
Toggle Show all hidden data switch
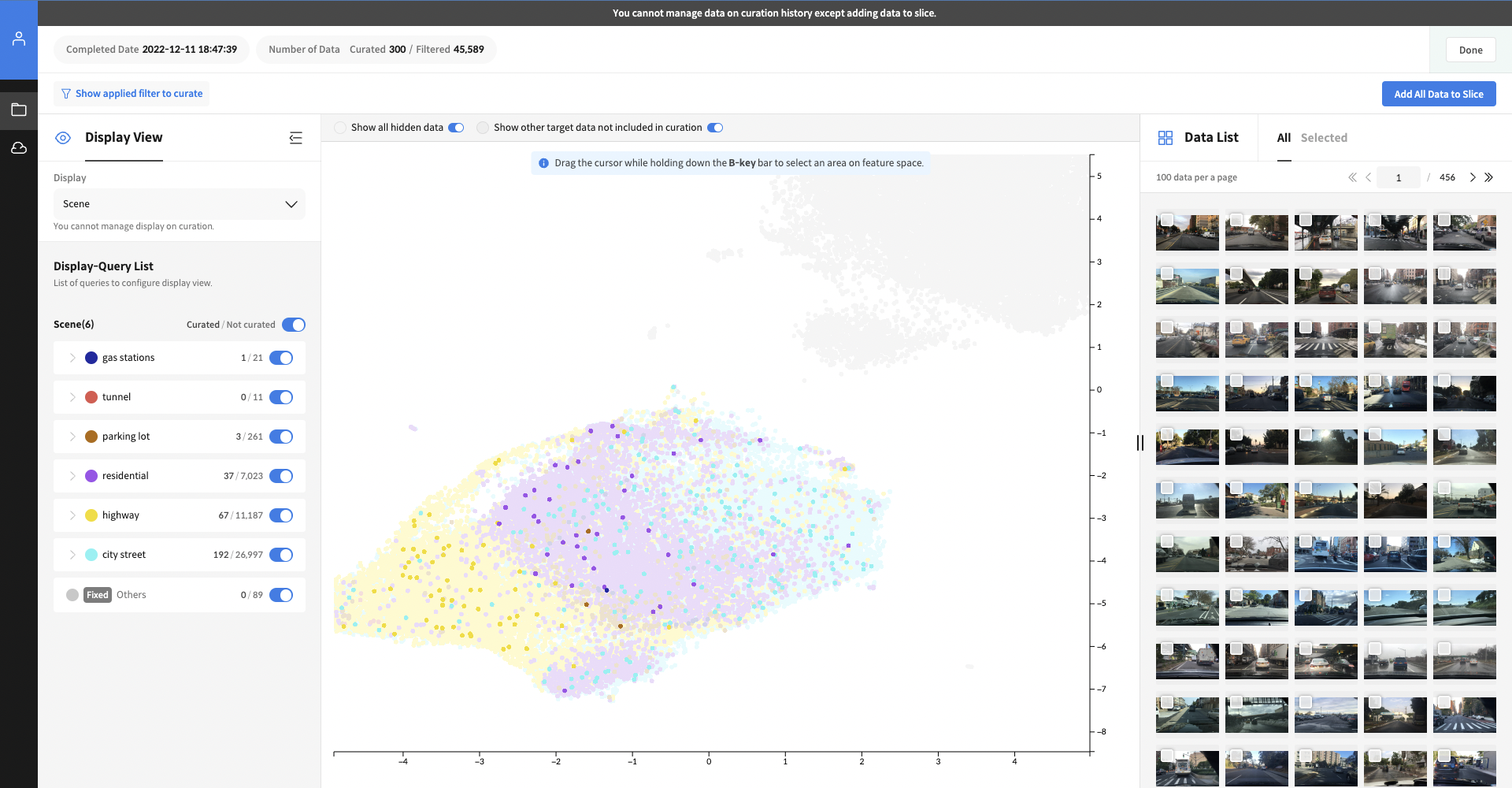coord(456,128)
